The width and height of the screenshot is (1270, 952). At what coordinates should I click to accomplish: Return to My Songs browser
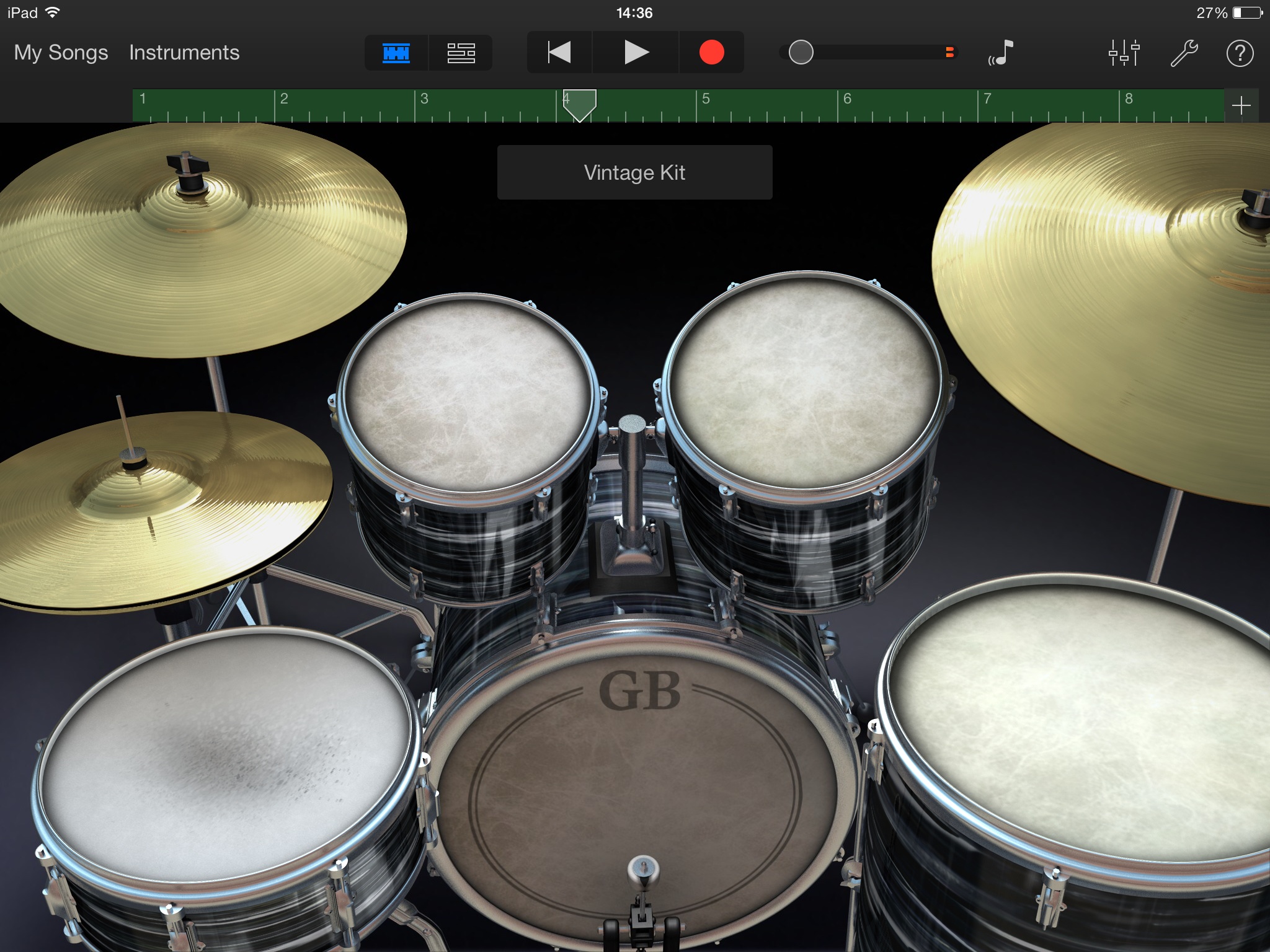[x=59, y=52]
